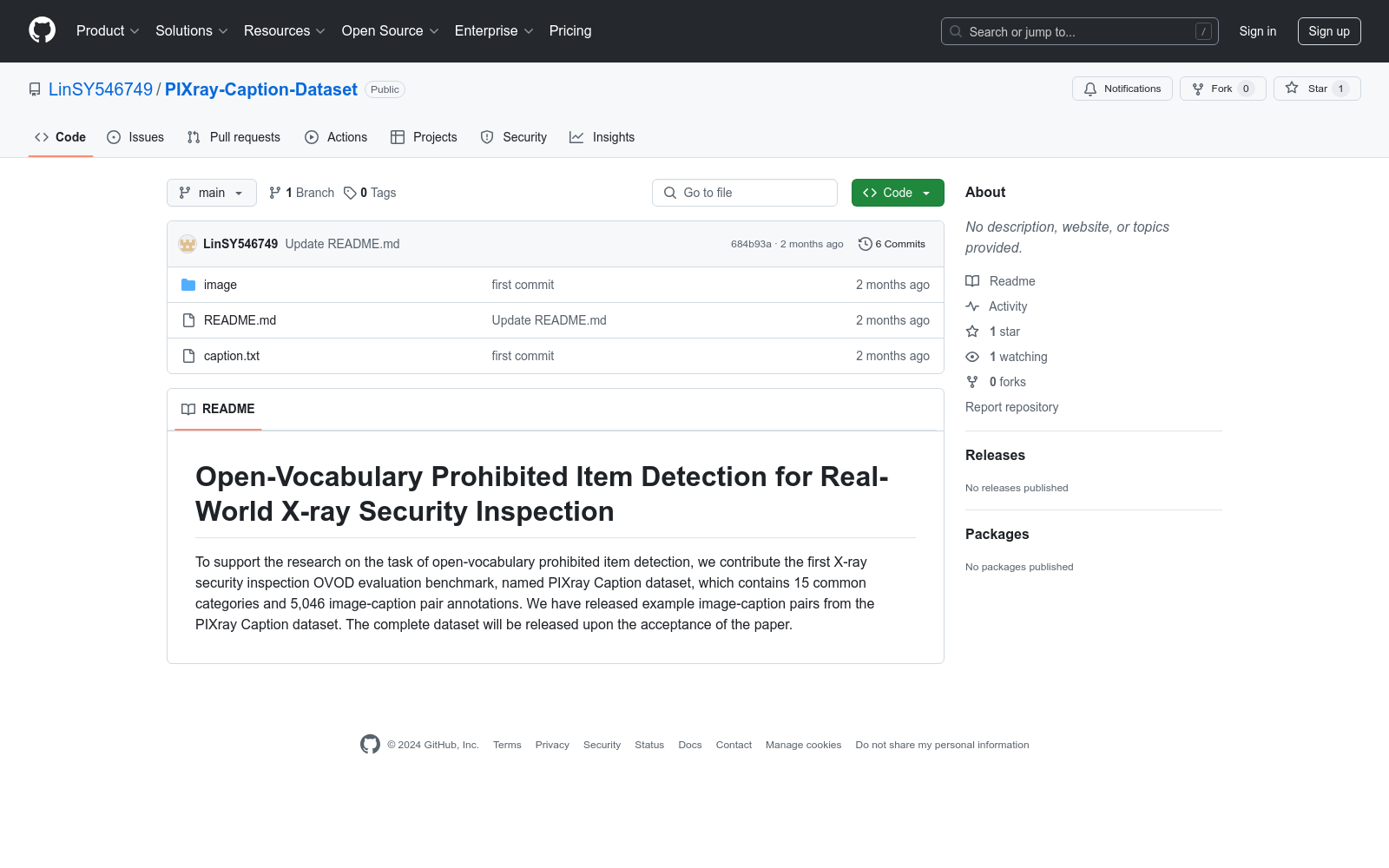Click the Notifications bell button
1389x868 pixels.
[x=1122, y=89]
